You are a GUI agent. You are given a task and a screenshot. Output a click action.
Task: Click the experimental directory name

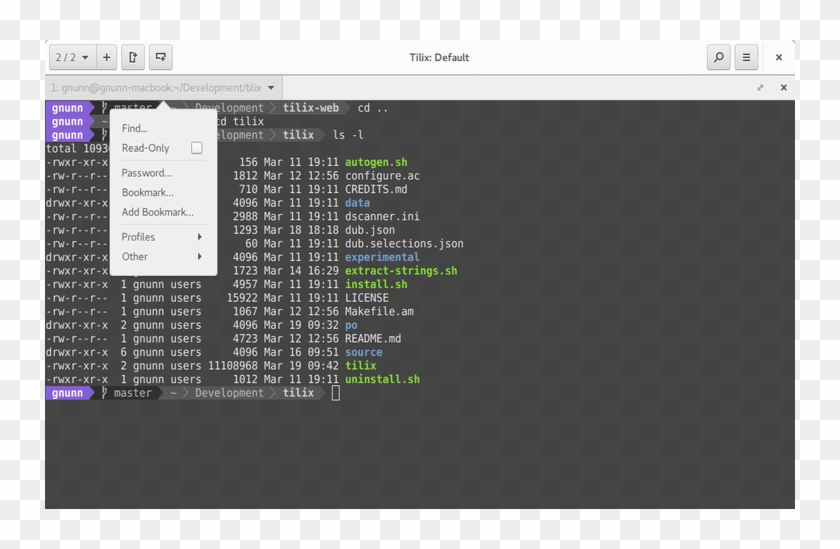pos(382,257)
